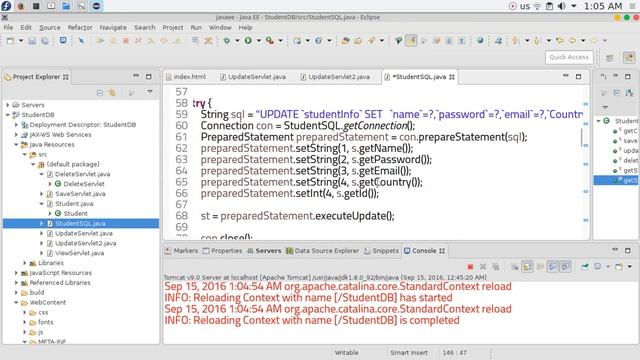Run the program with green Run icon
This screenshot has width=640, height=360.
click(248, 40)
